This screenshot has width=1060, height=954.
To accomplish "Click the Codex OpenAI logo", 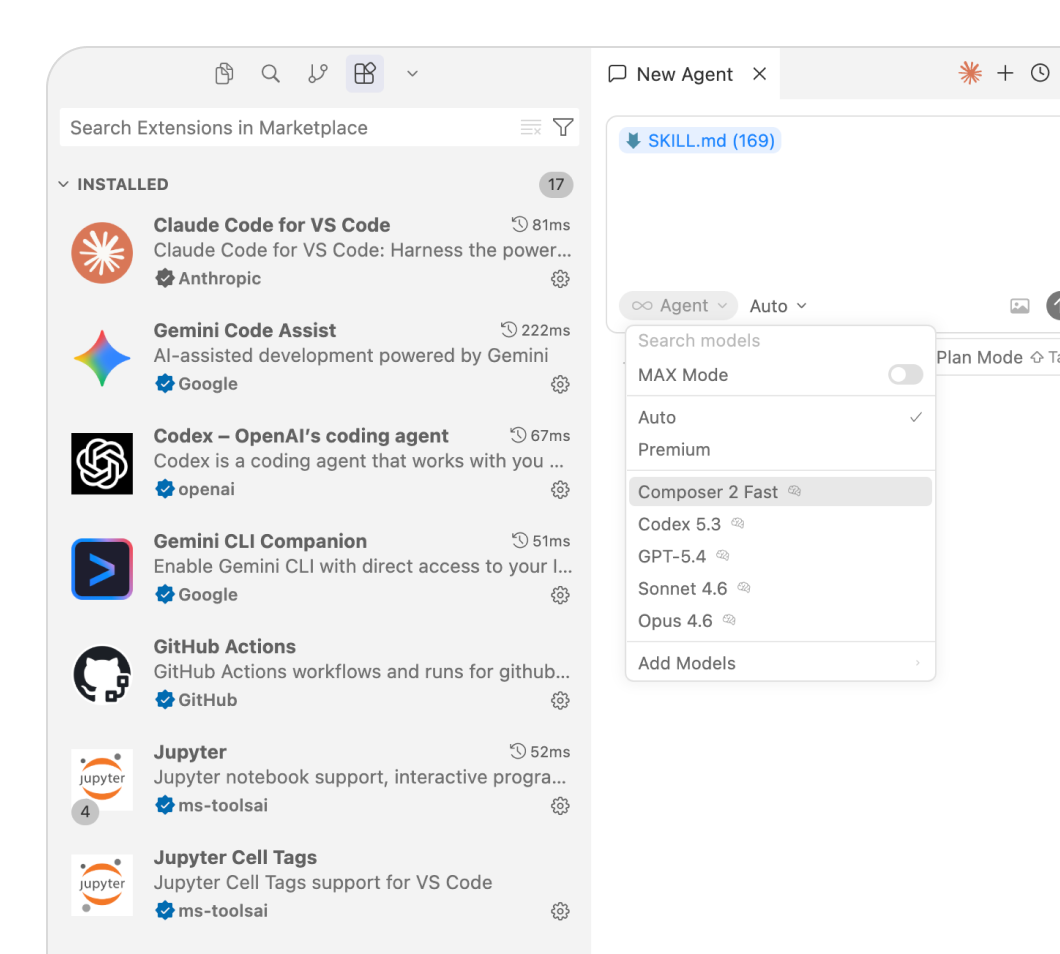I will (102, 464).
